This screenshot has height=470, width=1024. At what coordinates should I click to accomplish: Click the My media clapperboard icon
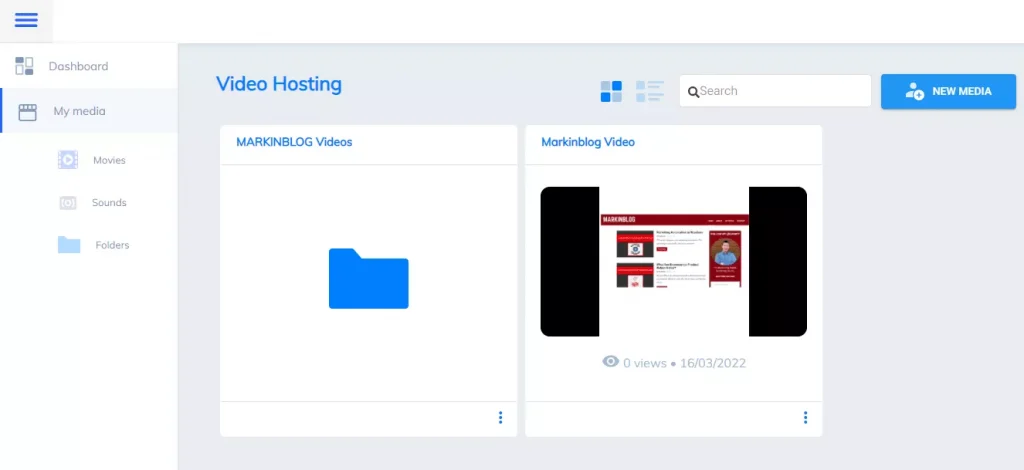pyautogui.click(x=28, y=112)
